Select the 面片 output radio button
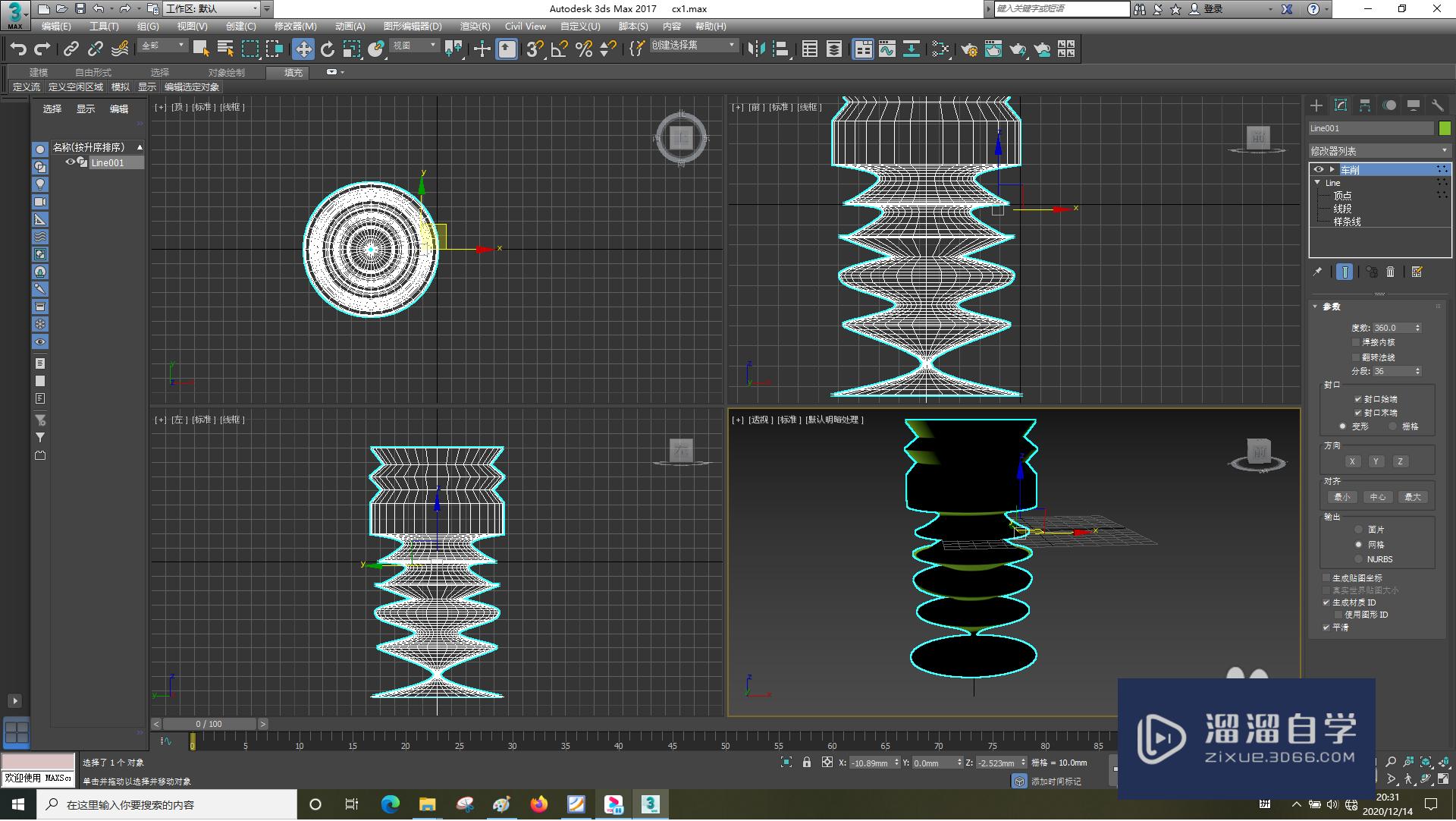Screen dimensions: 1456x821 coord(1358,530)
